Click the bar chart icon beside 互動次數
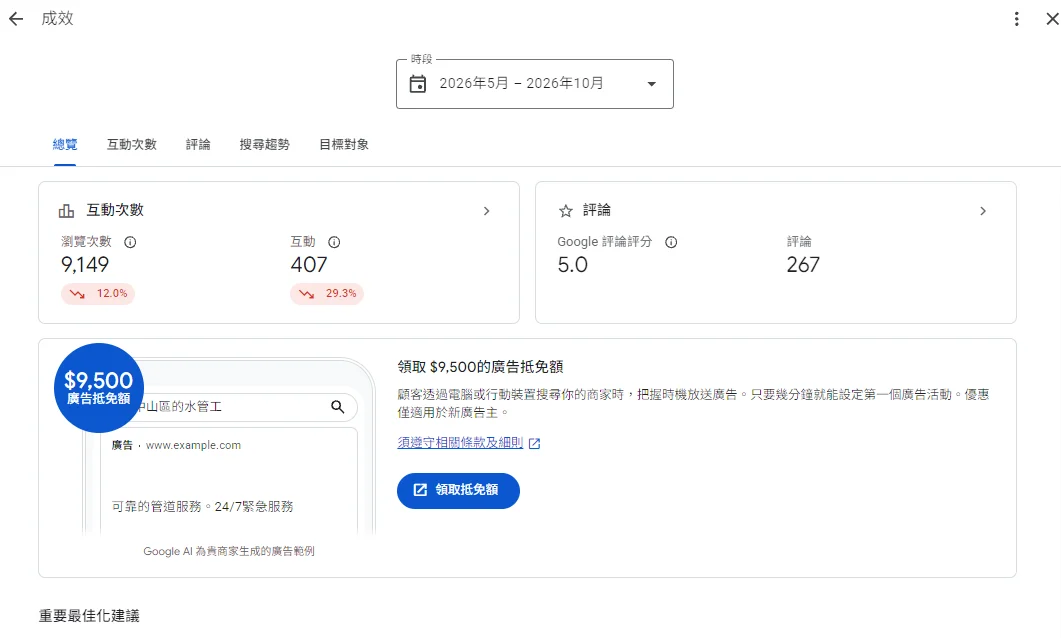The width and height of the screenshot is (1061, 638). [x=66, y=211]
